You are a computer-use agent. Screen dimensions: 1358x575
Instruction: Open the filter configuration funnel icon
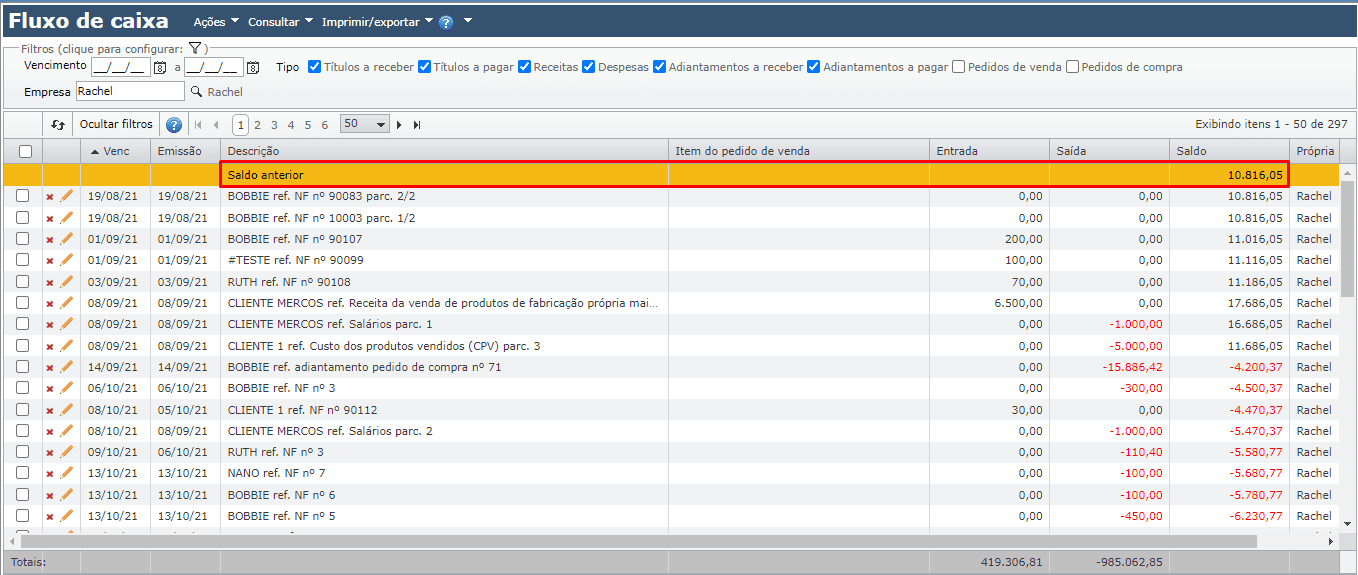[x=196, y=48]
